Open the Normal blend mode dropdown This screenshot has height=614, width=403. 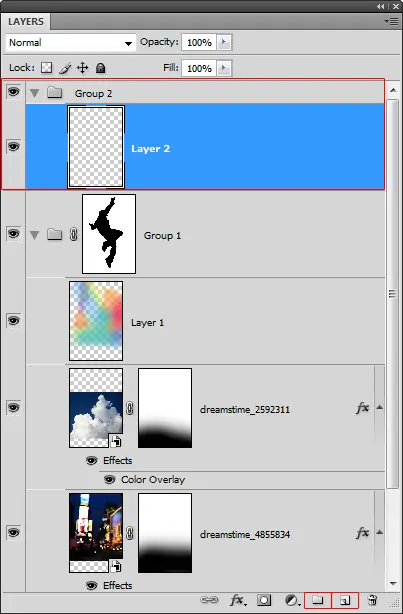71,43
